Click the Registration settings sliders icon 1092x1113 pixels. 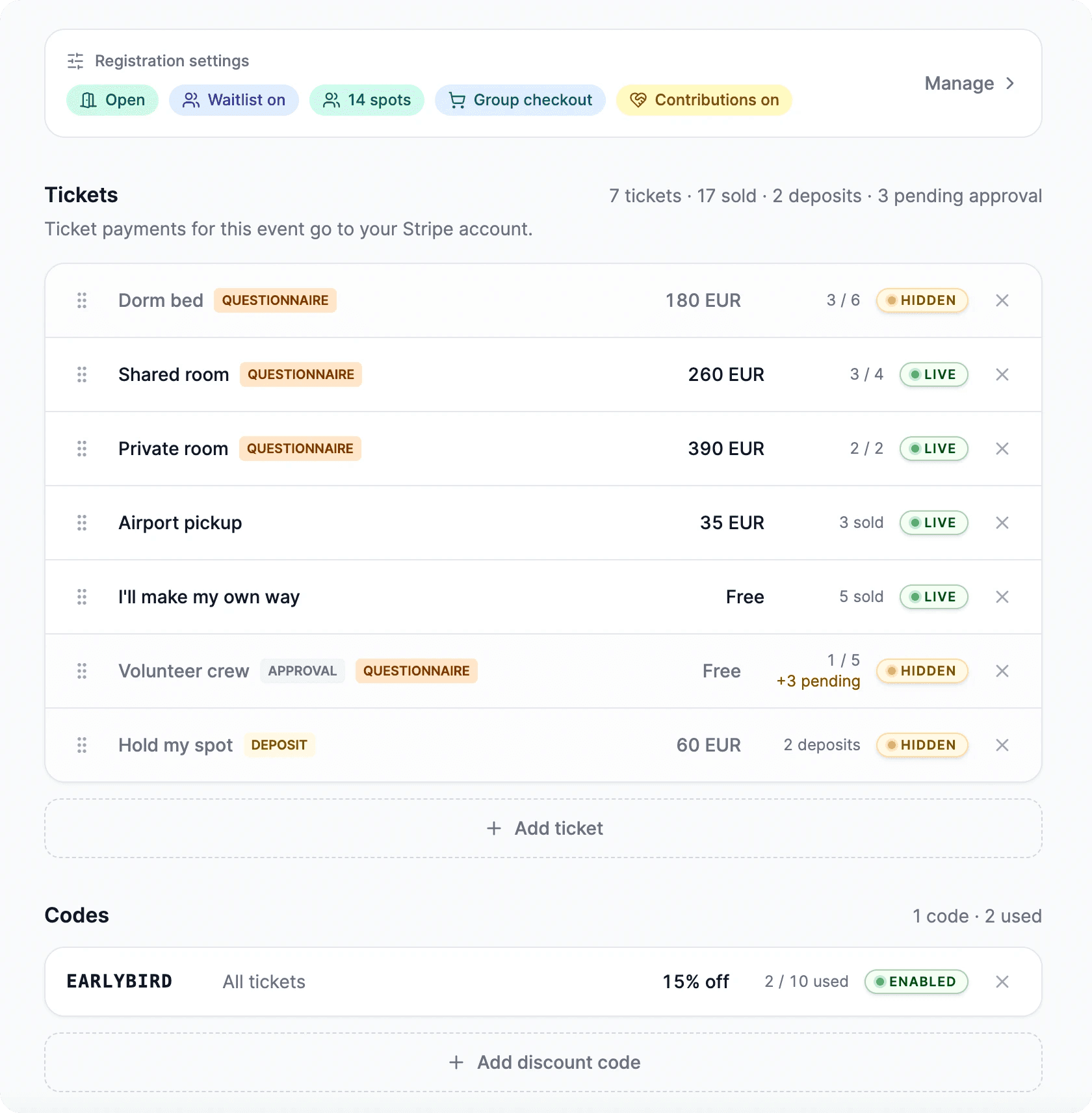click(x=75, y=61)
